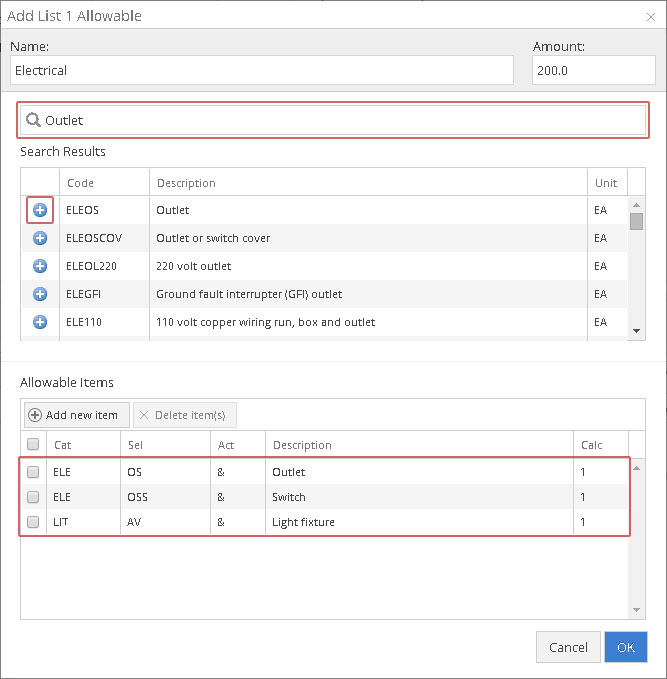Click the magnifier search icon

(x=33, y=120)
